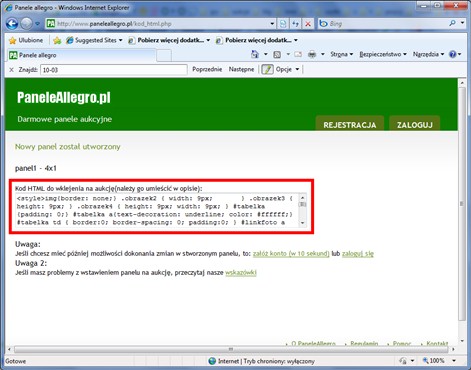Click the horizontal scrollbar thumb
Screen dimensions: 471x370
pos(231,349)
